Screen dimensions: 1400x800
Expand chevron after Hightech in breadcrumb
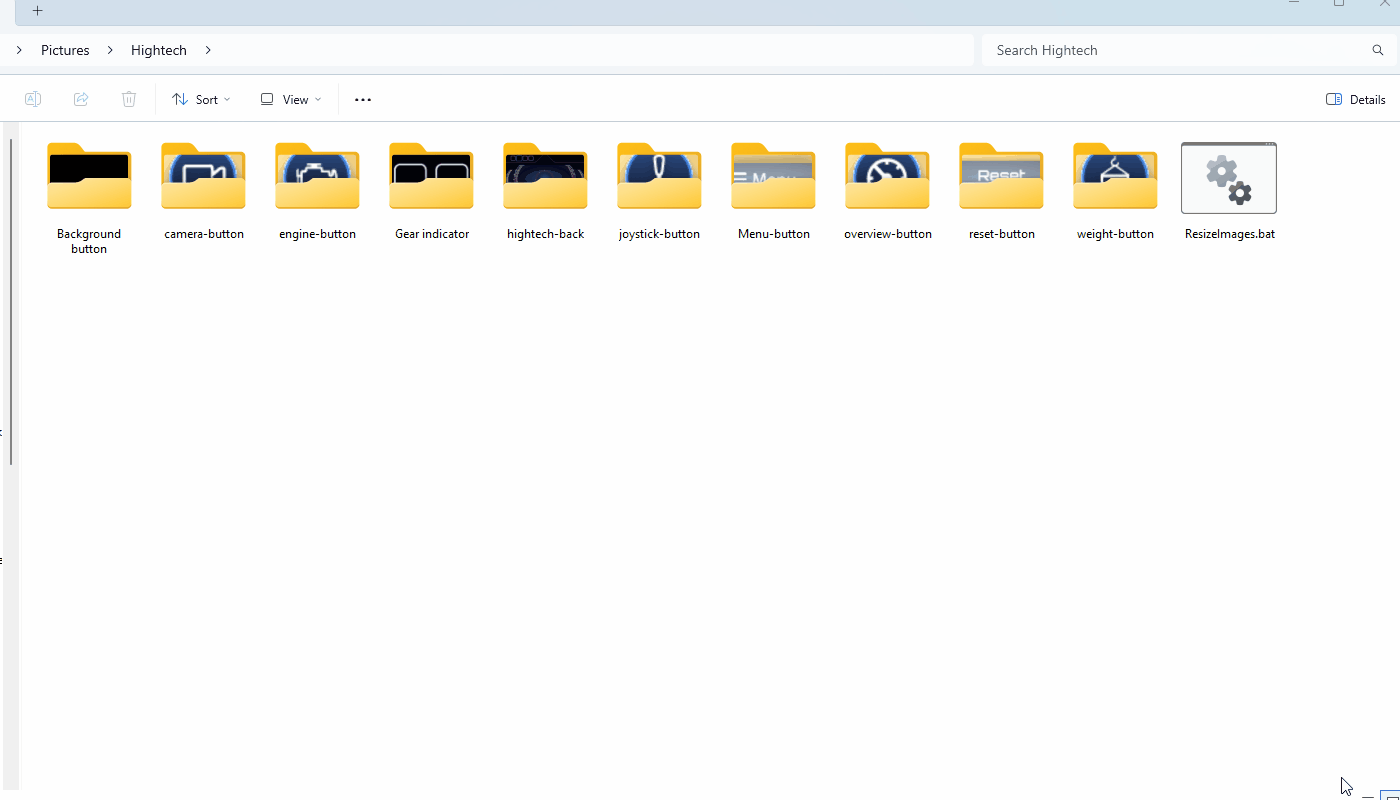click(x=208, y=50)
